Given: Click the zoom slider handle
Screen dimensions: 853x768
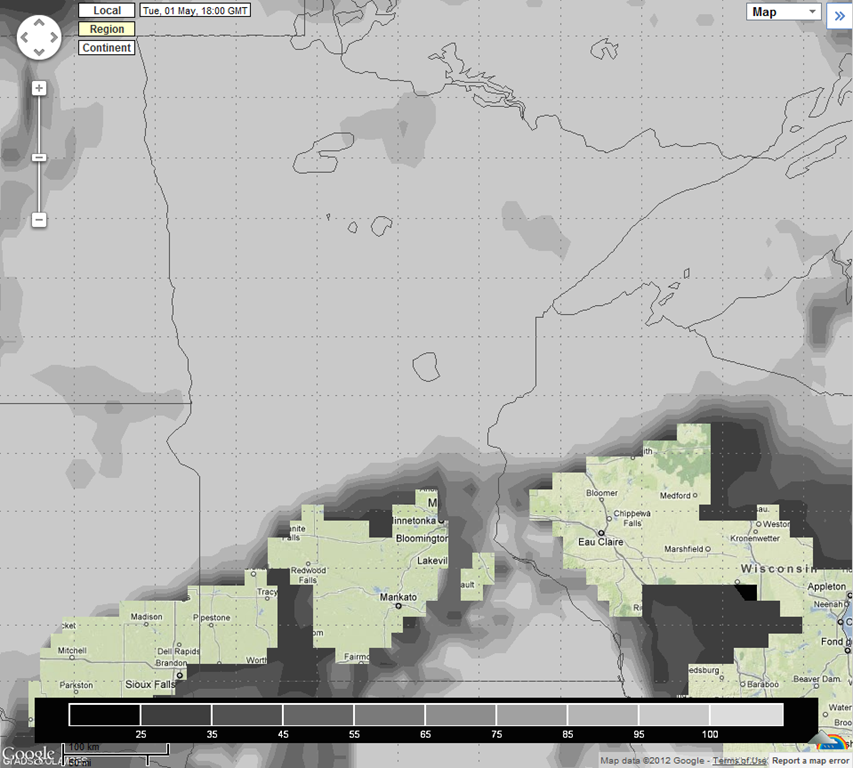Looking at the screenshot, I should (x=39, y=158).
